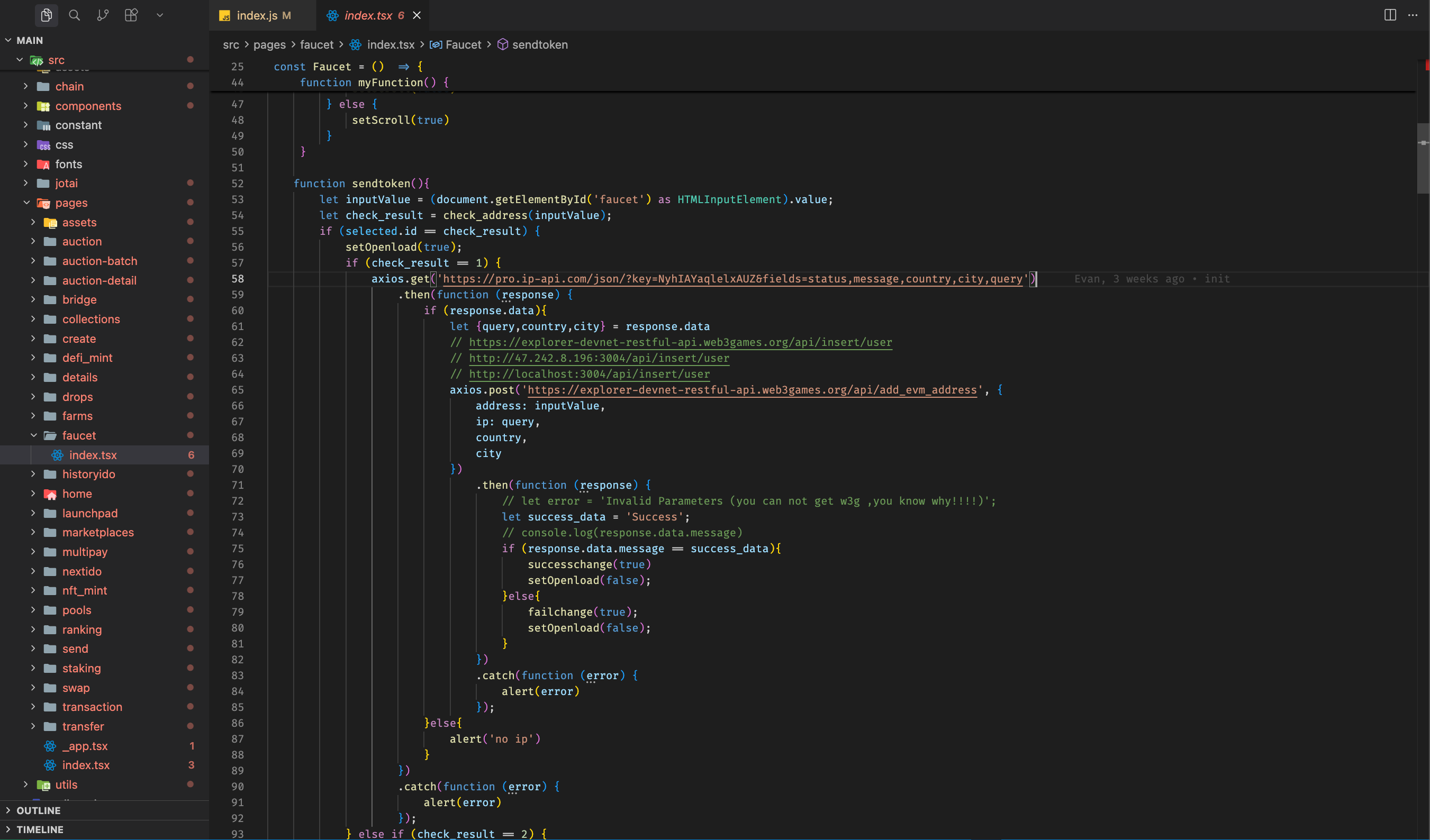Open the Source Control view icon
Viewport: 1430px width, 840px height.
tap(103, 15)
